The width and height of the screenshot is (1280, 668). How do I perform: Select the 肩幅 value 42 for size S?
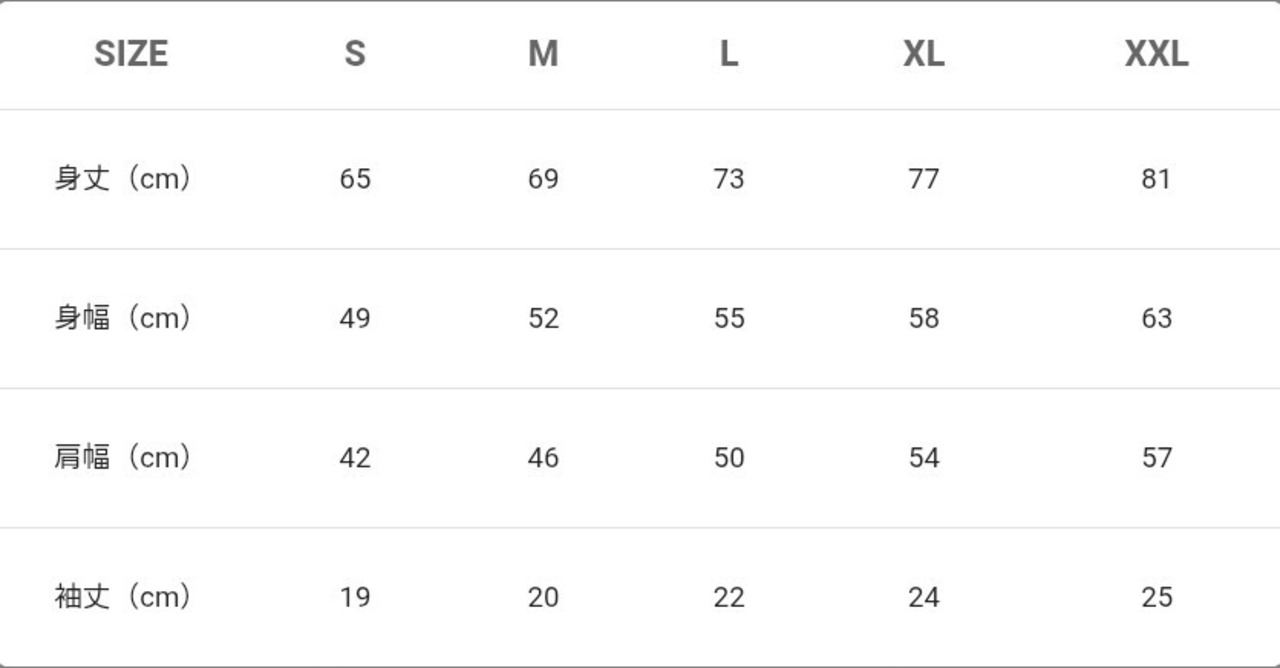coord(355,458)
